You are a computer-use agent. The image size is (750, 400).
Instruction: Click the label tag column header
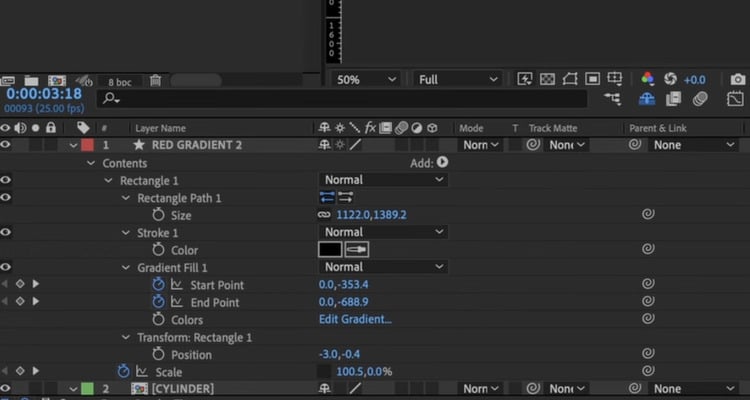coord(83,128)
